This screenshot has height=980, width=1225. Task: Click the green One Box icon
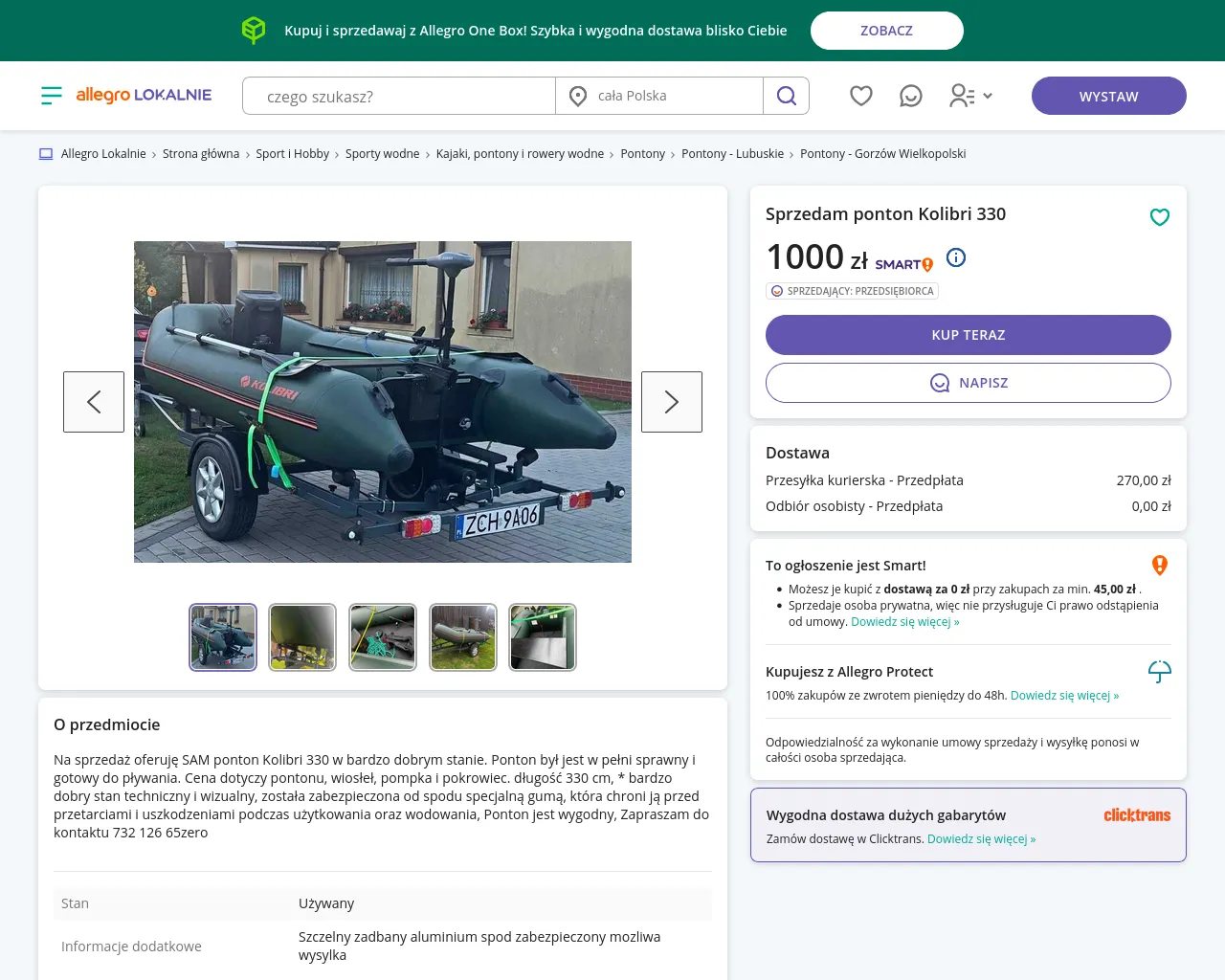tap(254, 31)
